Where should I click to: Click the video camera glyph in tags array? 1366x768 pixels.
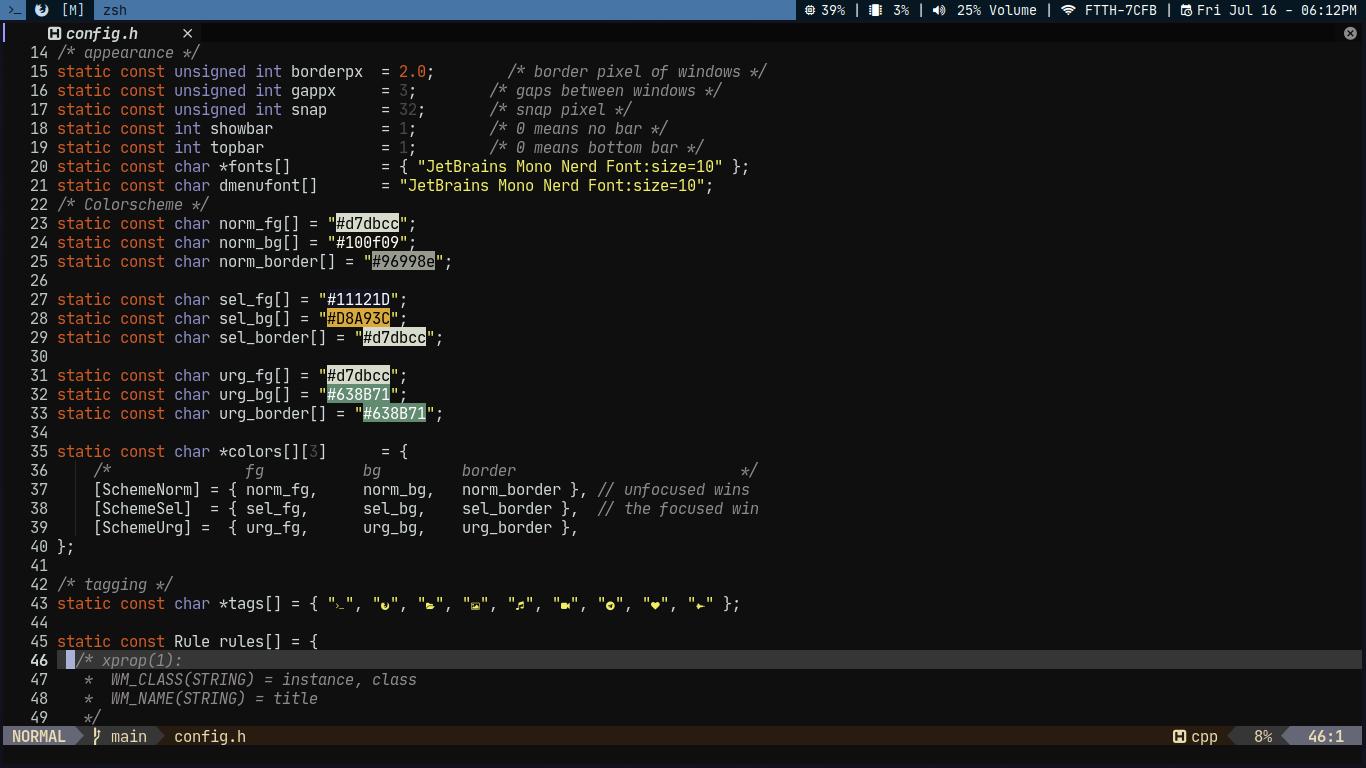pos(565,604)
